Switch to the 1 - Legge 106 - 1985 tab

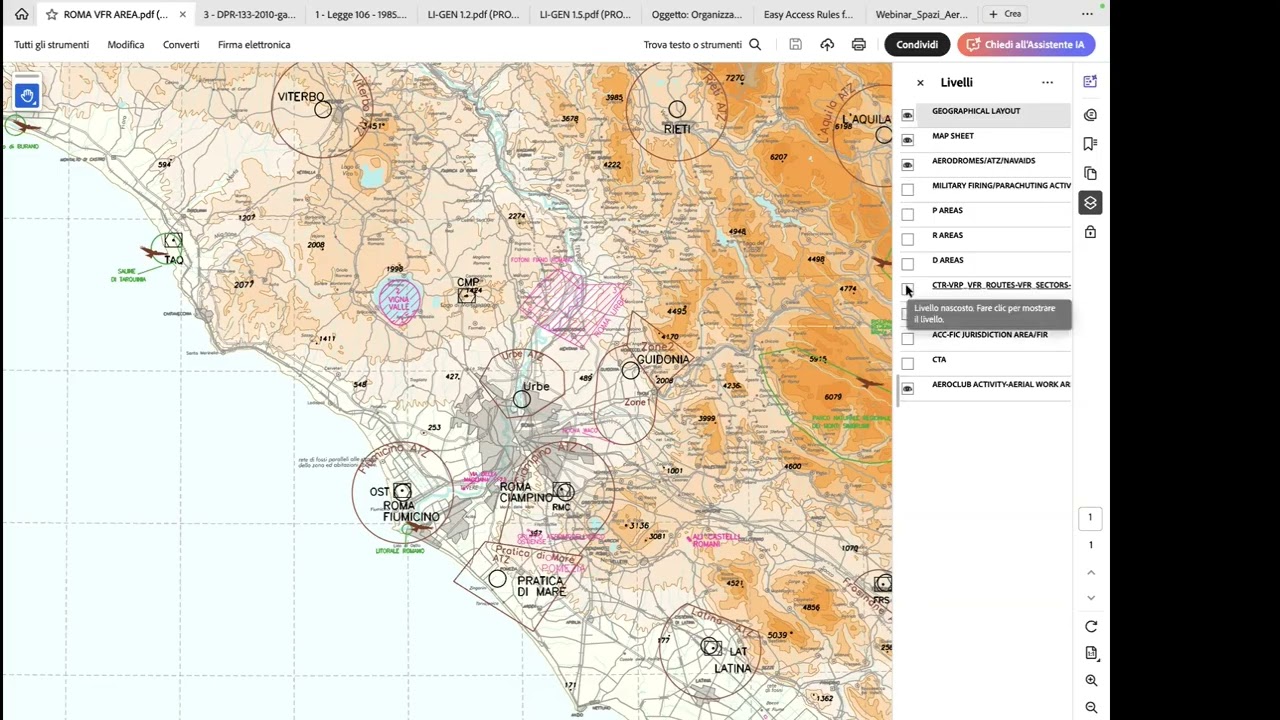click(x=361, y=14)
